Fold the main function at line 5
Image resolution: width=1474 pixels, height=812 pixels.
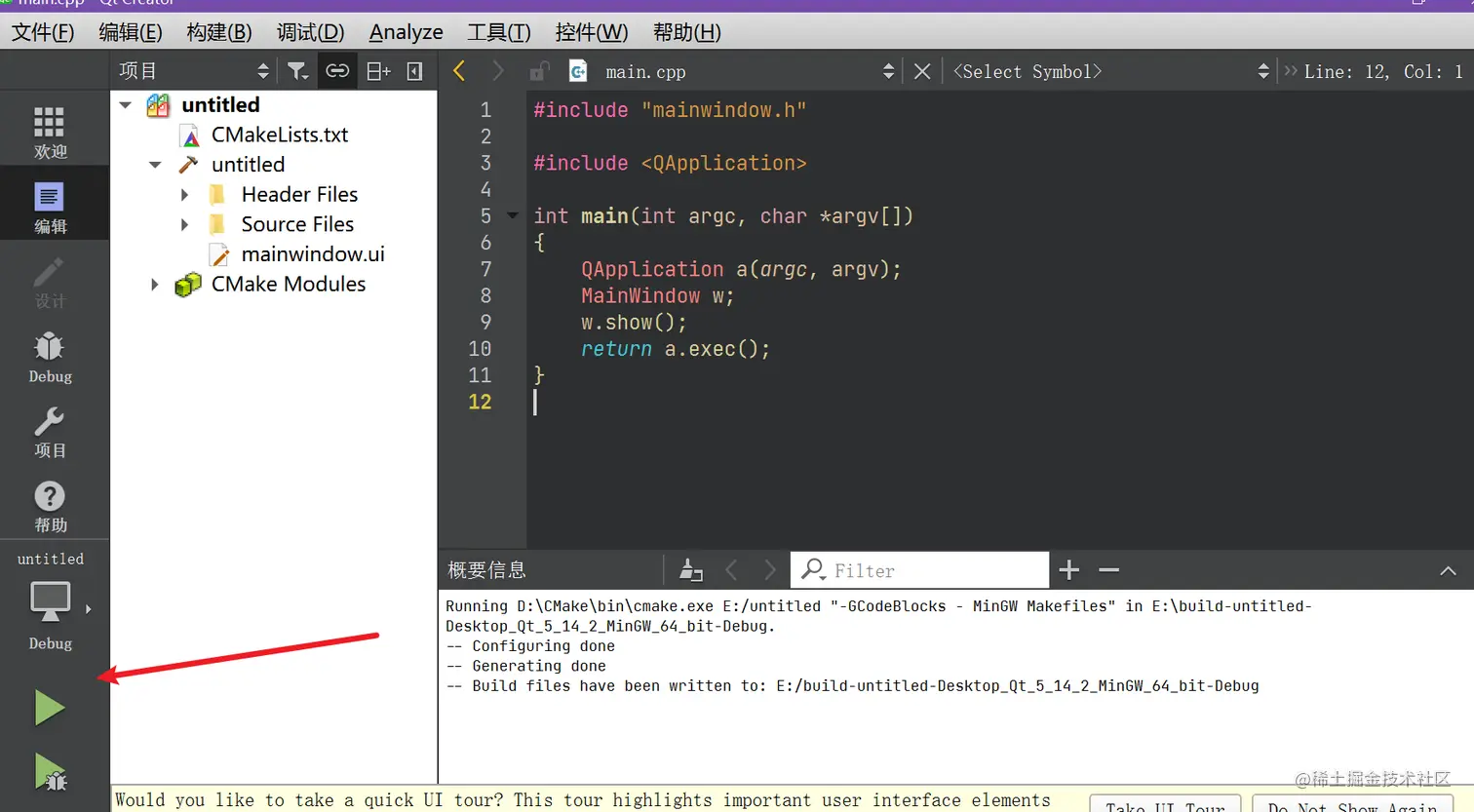click(513, 215)
